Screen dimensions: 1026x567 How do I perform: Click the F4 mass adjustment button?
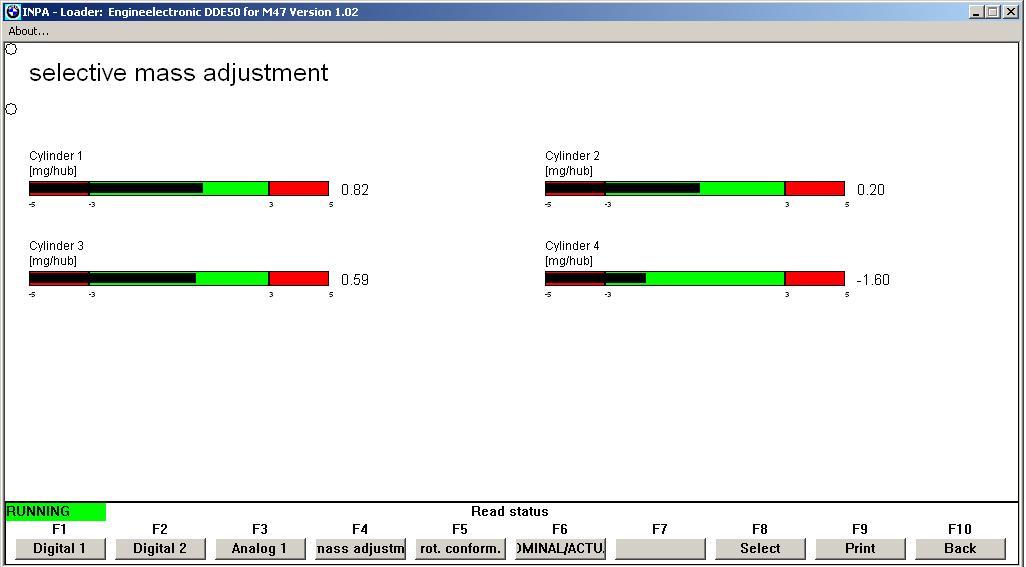(360, 548)
